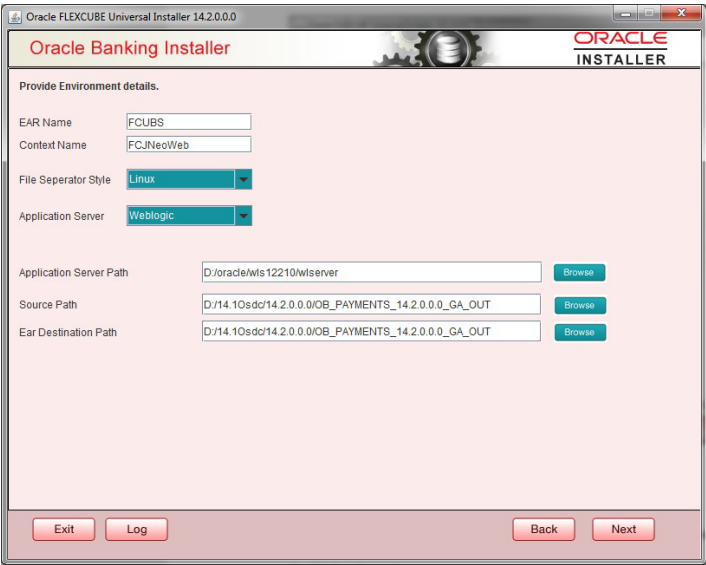Viewport: 706px width, 565px height.
Task: Open the File Seperator Style dropdown arrow
Action: pyautogui.click(x=243, y=179)
